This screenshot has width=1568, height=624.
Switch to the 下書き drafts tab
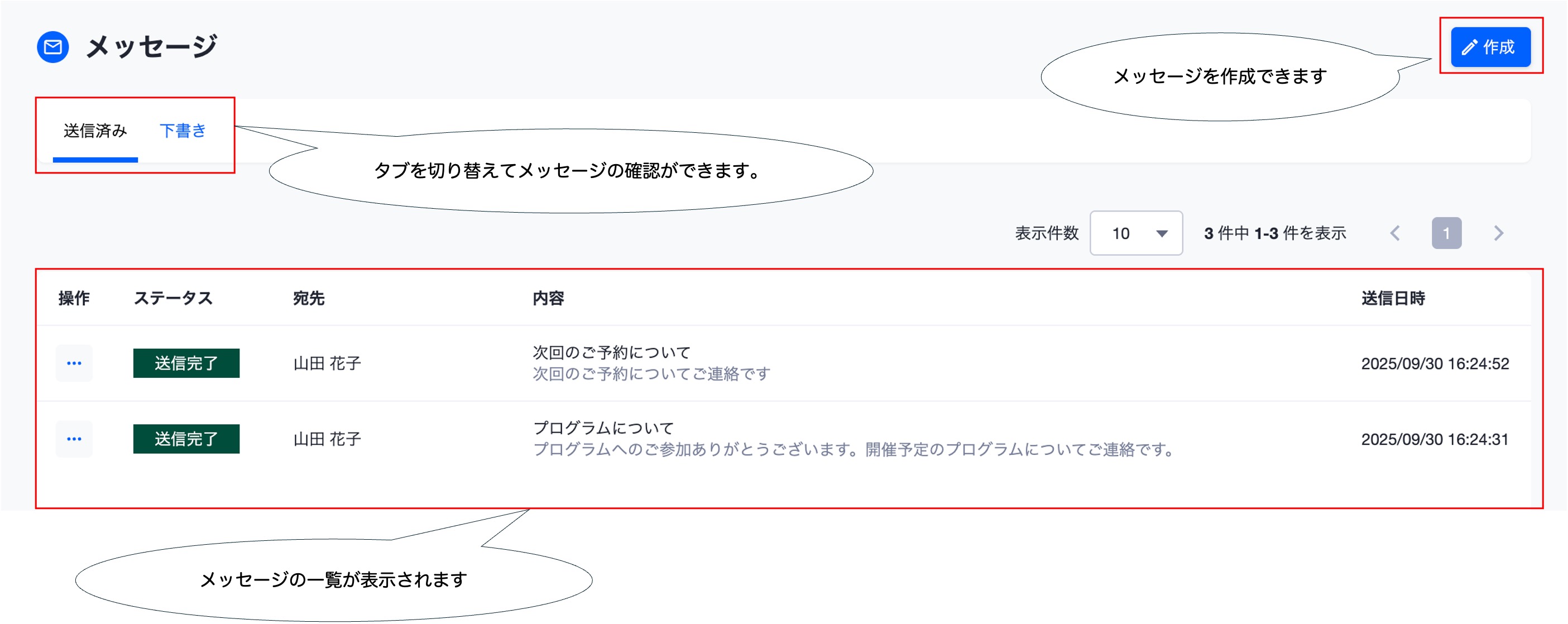click(183, 131)
